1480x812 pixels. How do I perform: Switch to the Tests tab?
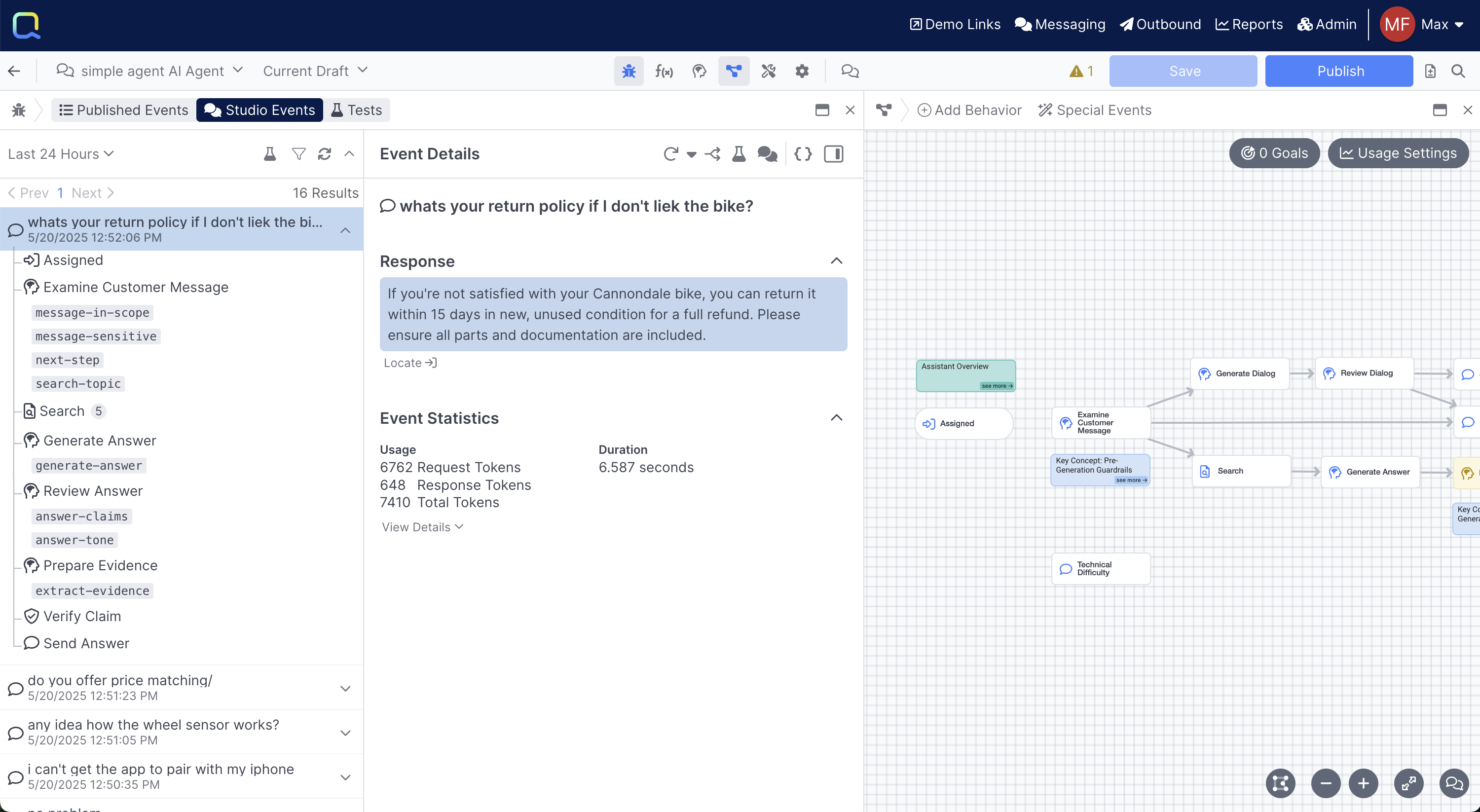pos(356,111)
